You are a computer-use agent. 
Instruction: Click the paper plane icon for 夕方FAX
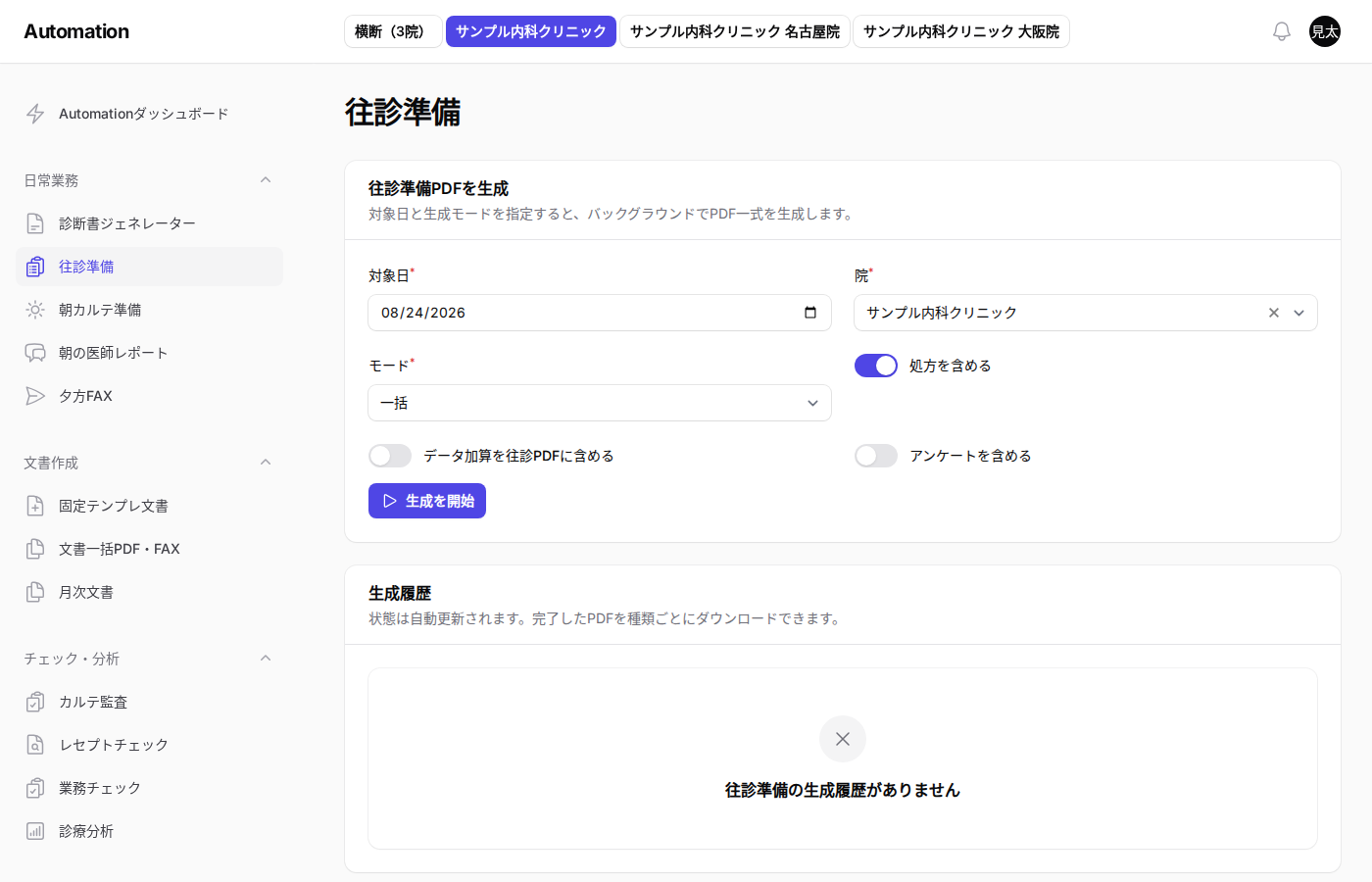(35, 396)
